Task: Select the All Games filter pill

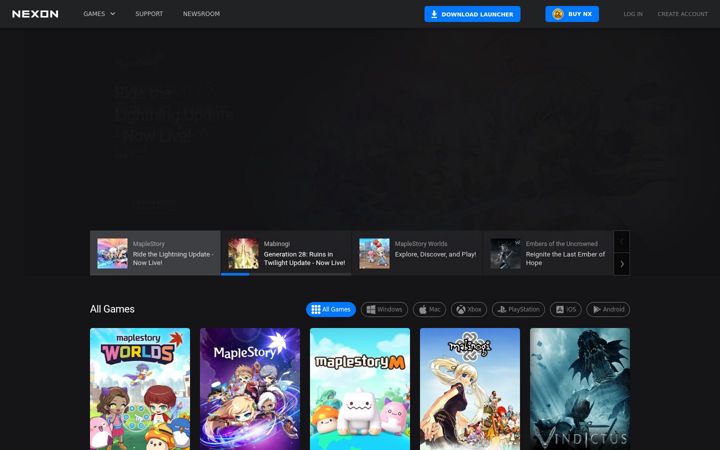Action: (331, 309)
